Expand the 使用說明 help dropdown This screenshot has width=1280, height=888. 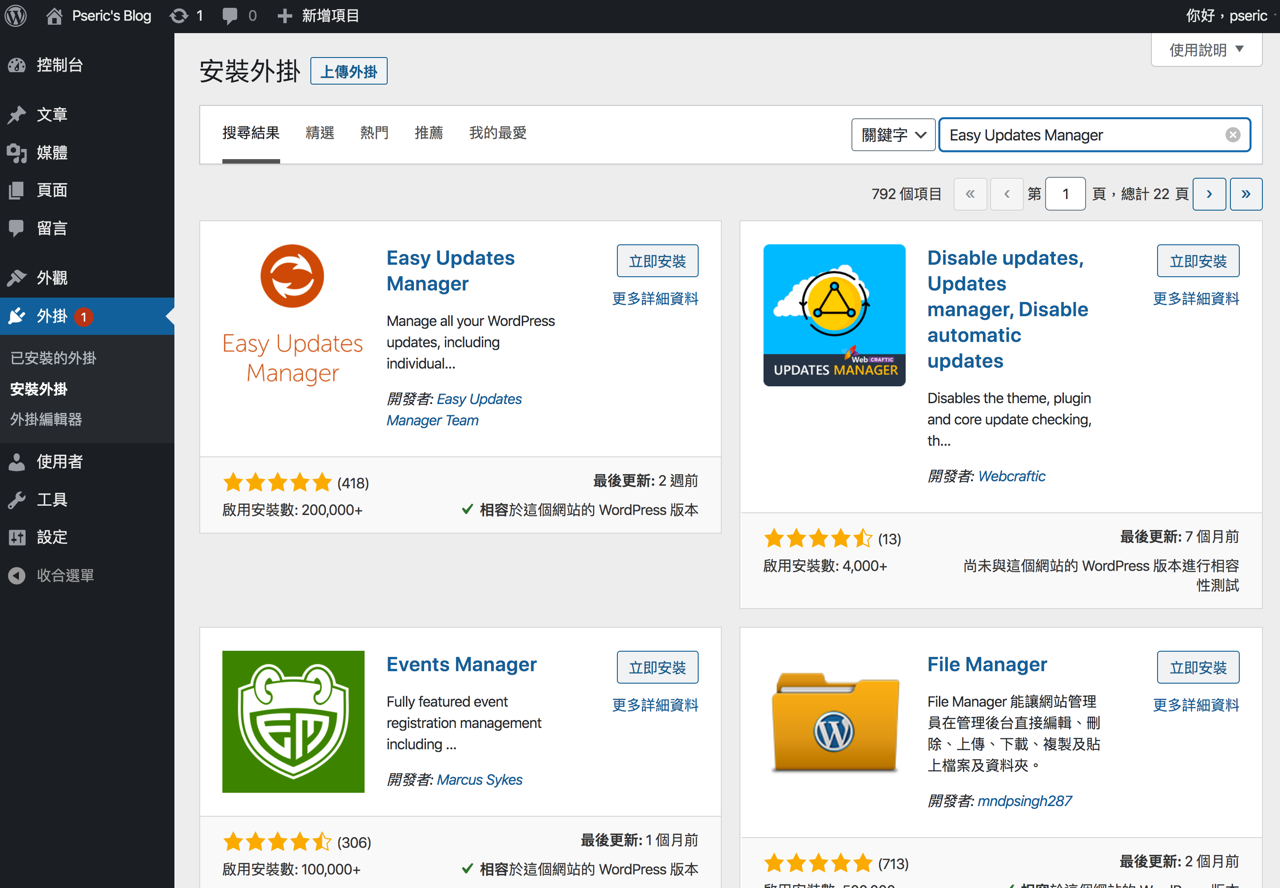(x=1207, y=50)
